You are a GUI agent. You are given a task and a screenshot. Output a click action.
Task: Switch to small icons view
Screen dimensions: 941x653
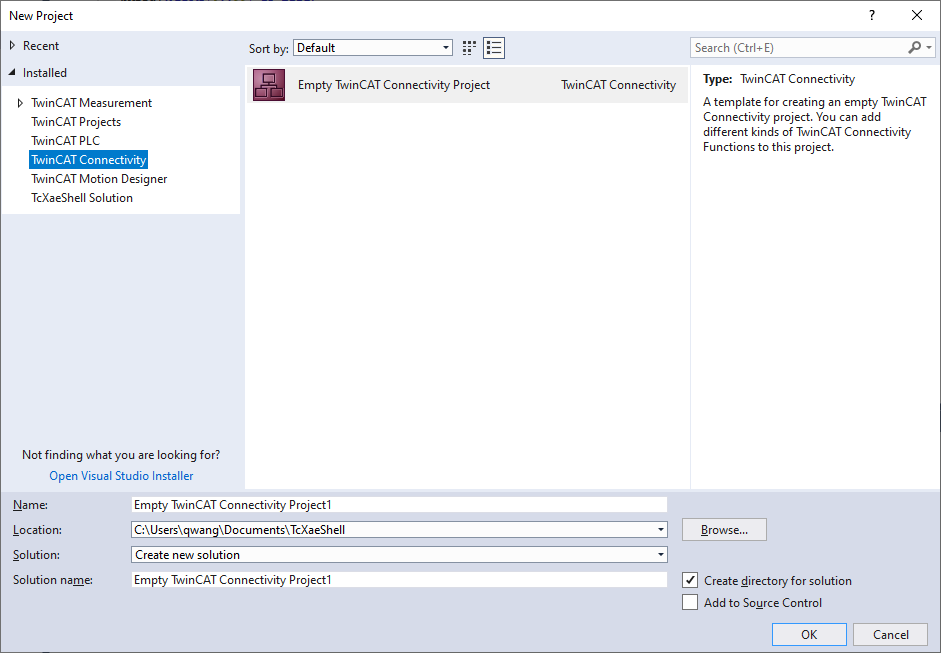tap(470, 48)
